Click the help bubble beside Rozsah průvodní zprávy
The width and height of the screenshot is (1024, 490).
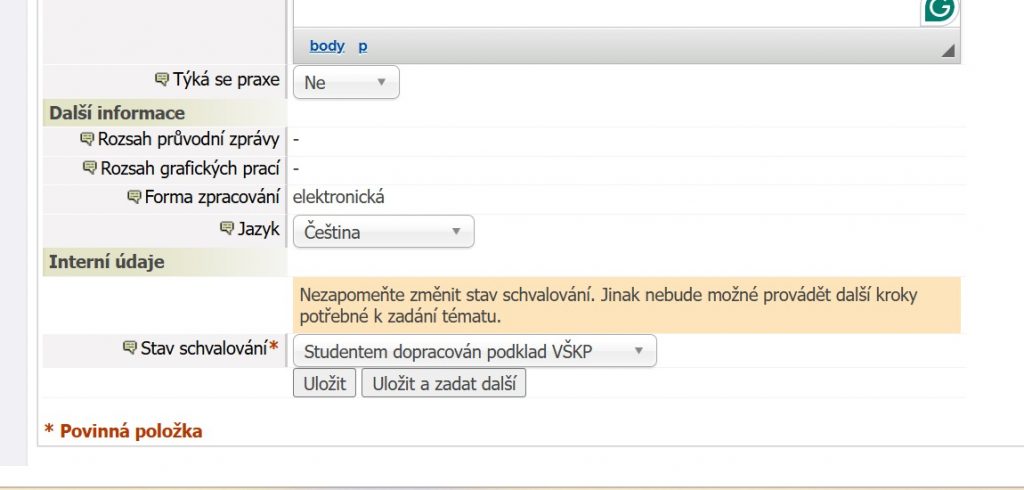coord(86,139)
